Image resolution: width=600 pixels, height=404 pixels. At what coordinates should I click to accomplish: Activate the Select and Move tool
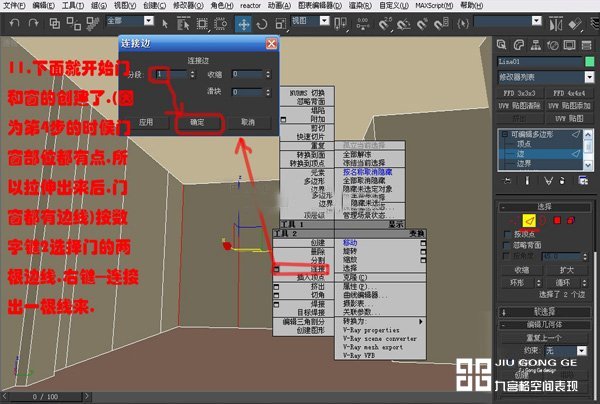click(243, 24)
